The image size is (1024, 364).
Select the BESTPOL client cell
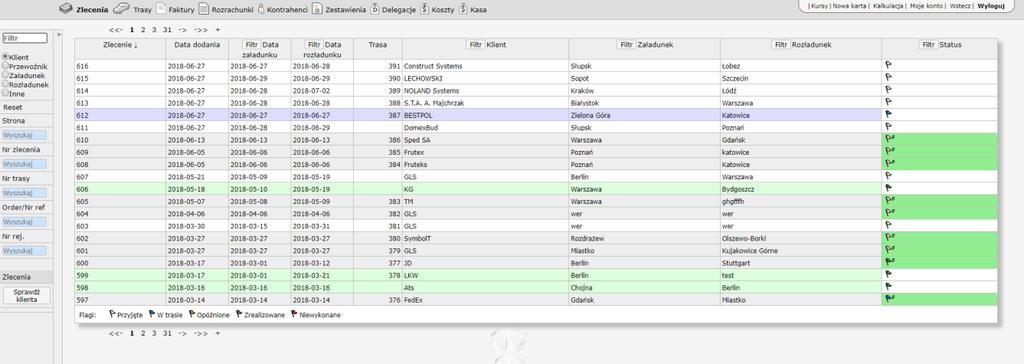pyautogui.click(x=485, y=115)
